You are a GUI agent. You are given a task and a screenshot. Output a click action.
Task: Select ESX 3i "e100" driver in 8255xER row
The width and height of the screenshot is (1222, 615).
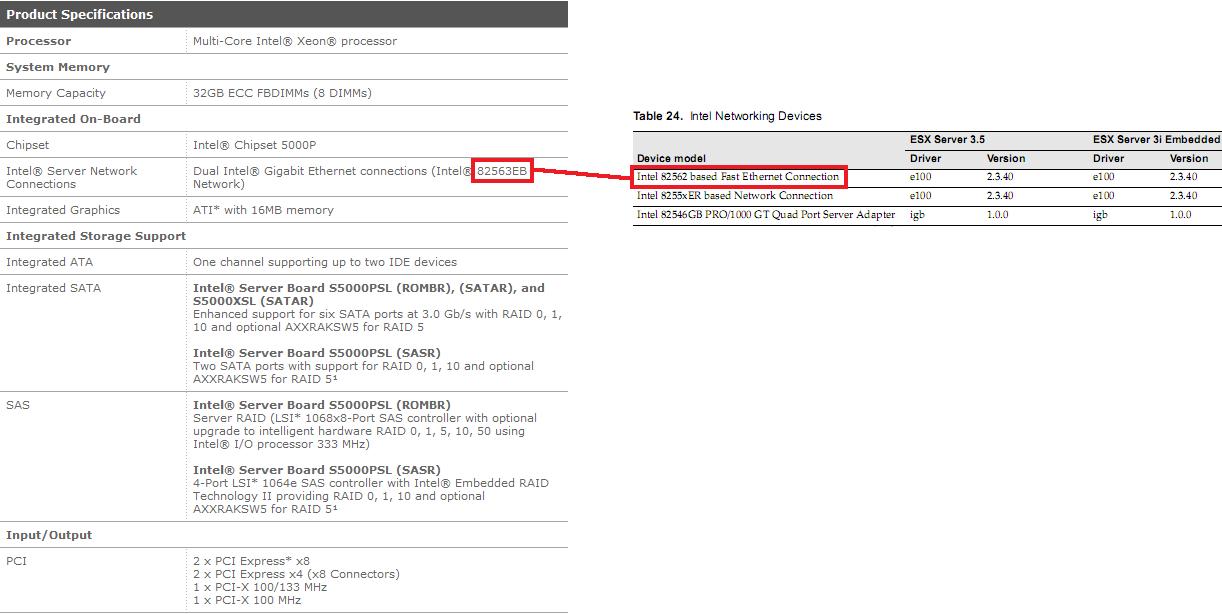(x=1104, y=196)
